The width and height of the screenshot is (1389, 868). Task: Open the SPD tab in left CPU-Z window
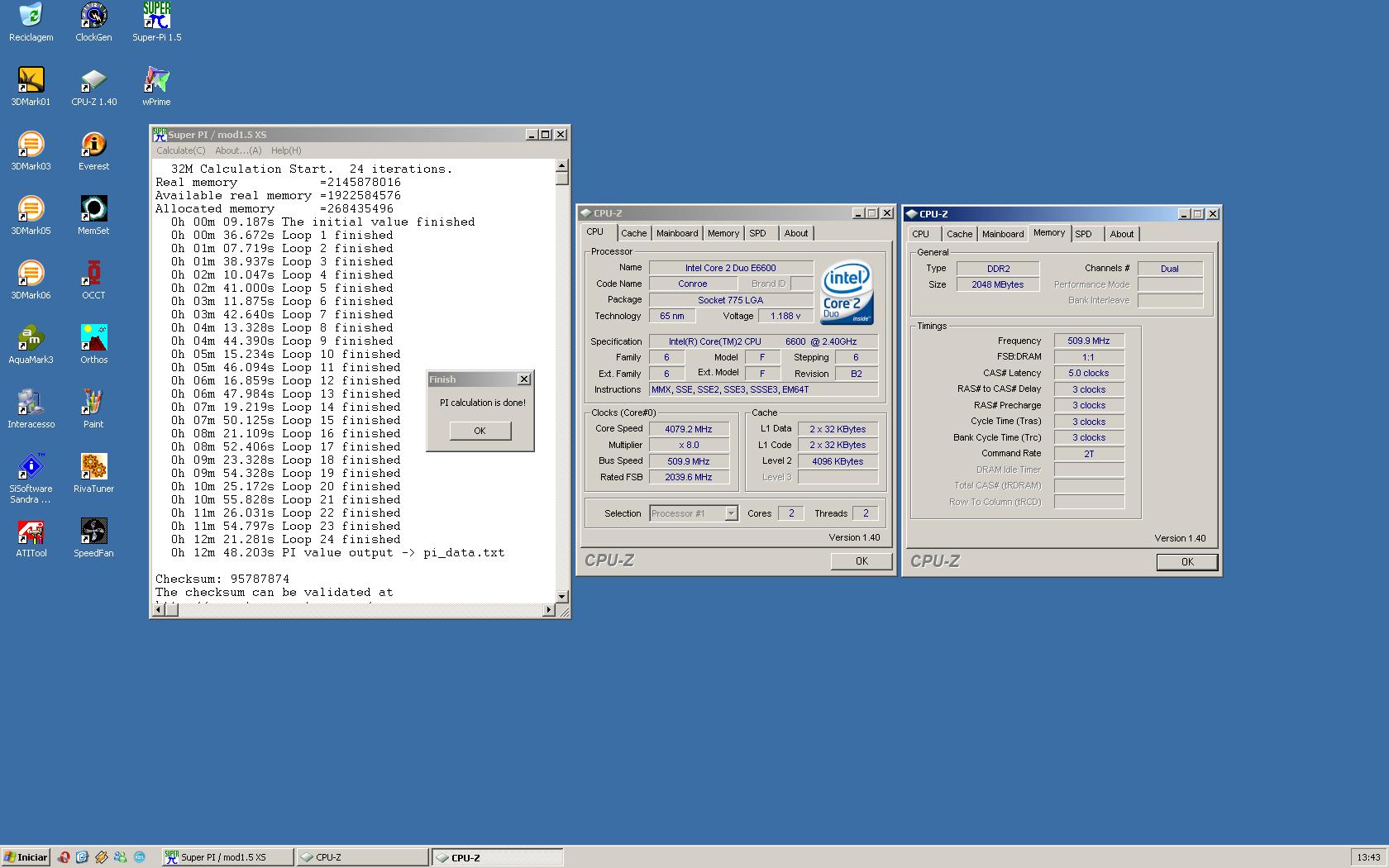pyautogui.click(x=757, y=233)
